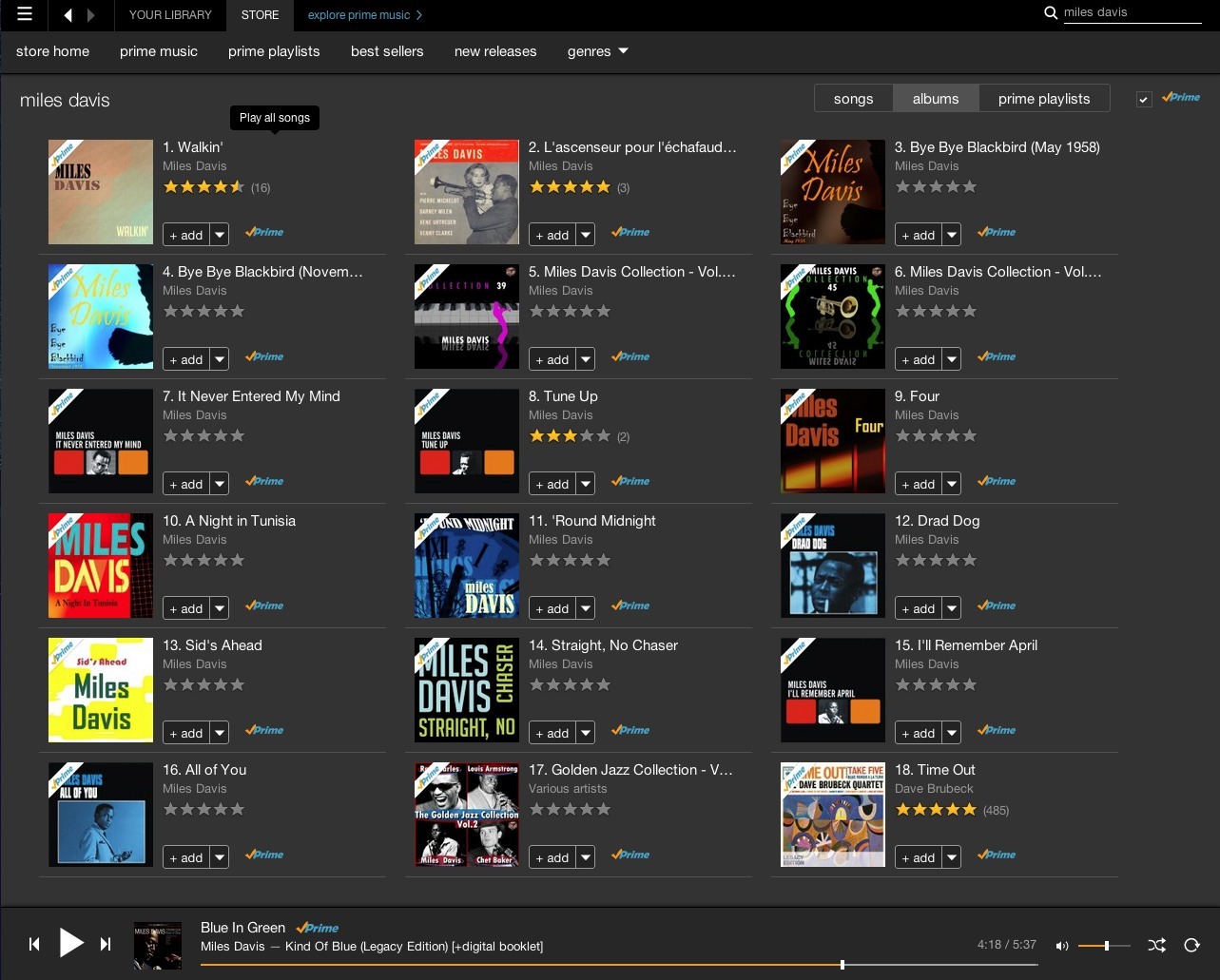Click the explore prime music link
The image size is (1220, 980).
click(x=359, y=15)
